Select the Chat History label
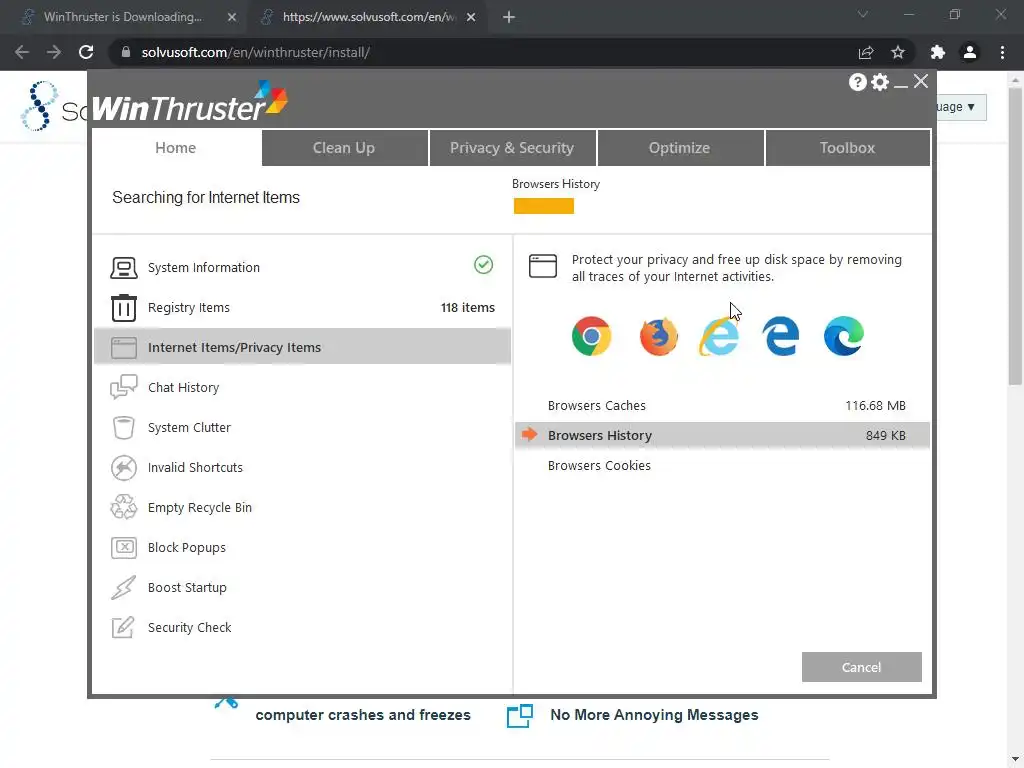Viewport: 1024px width, 768px height. pos(184,387)
